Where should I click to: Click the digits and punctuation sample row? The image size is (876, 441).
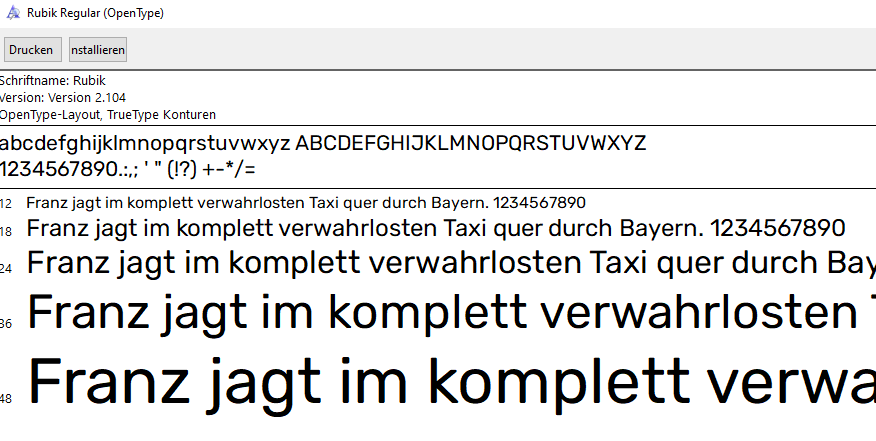128,168
